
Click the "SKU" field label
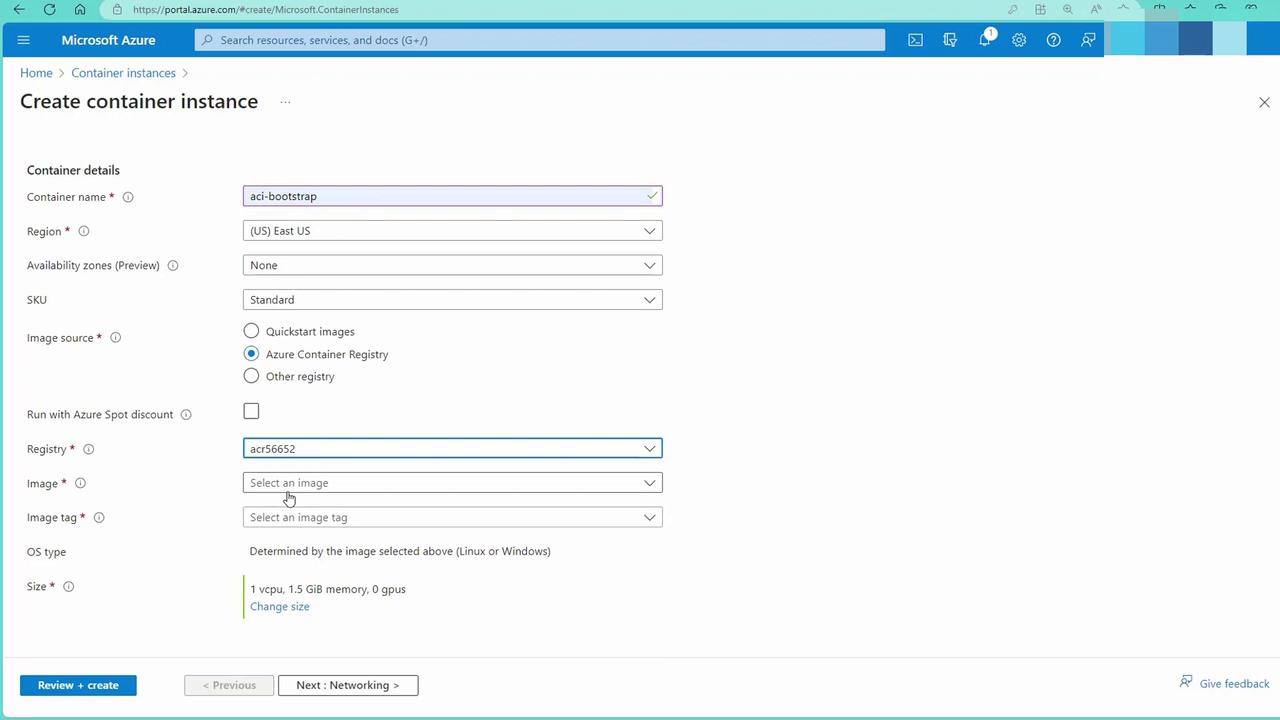point(37,300)
